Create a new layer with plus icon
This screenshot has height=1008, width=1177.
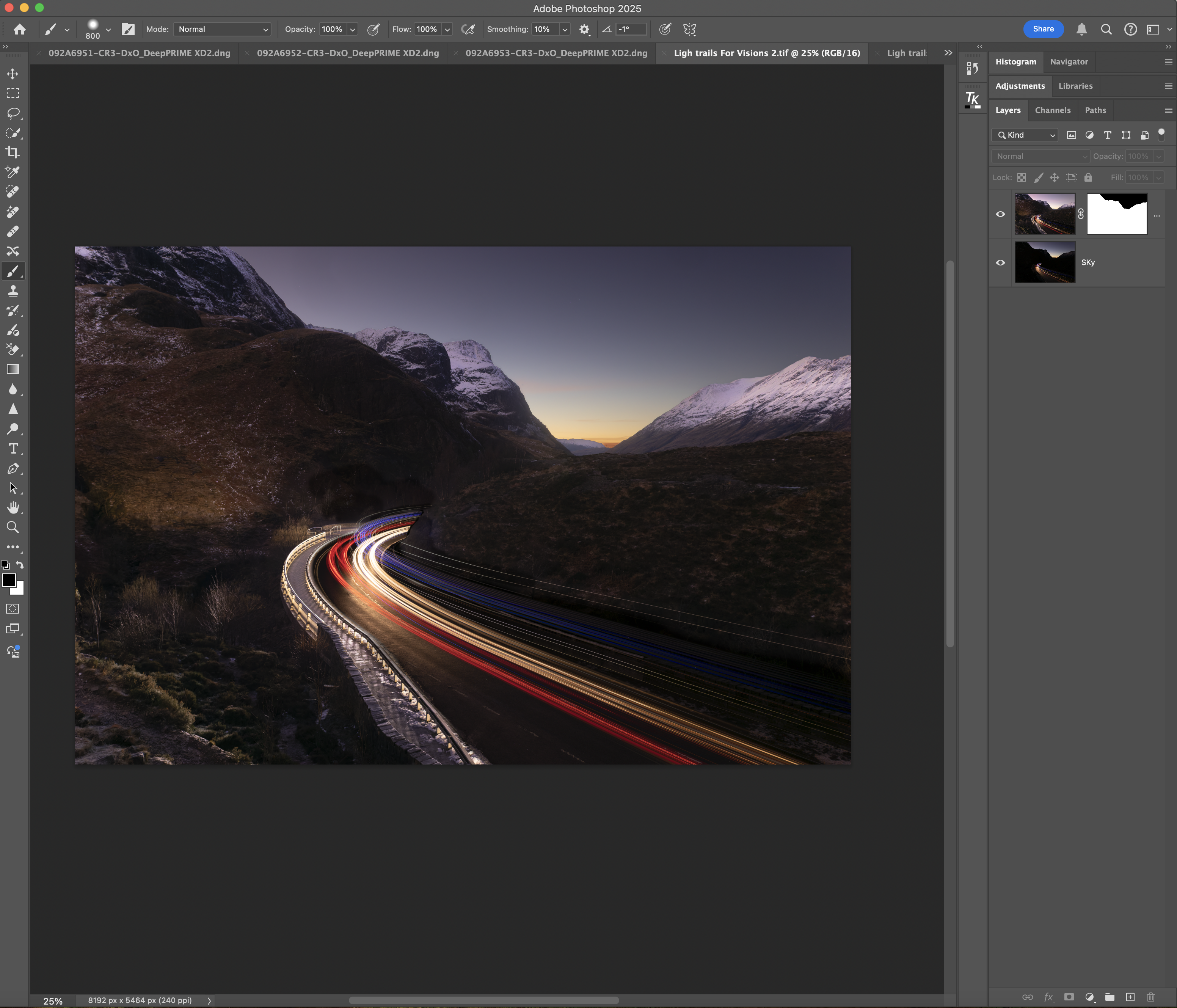coord(1130,997)
